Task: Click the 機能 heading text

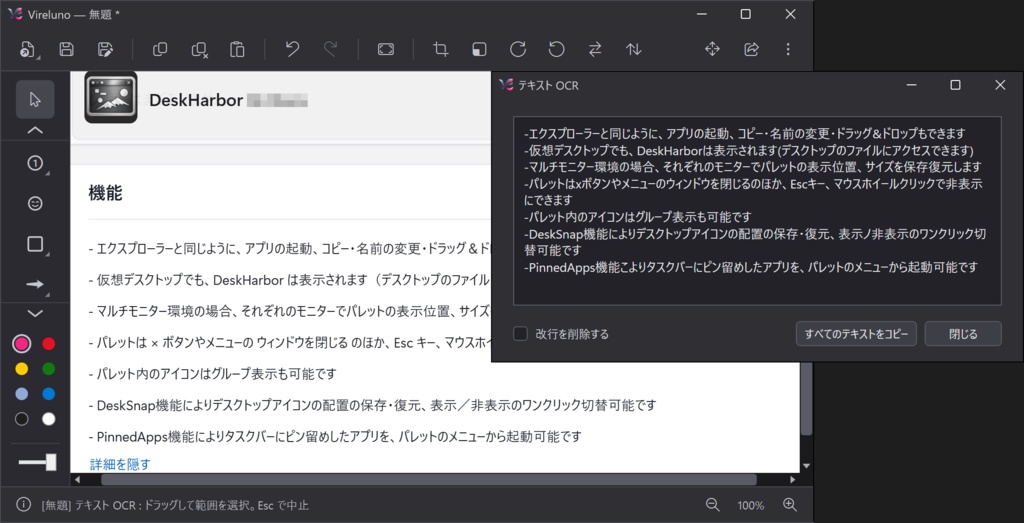Action: click(x=105, y=193)
